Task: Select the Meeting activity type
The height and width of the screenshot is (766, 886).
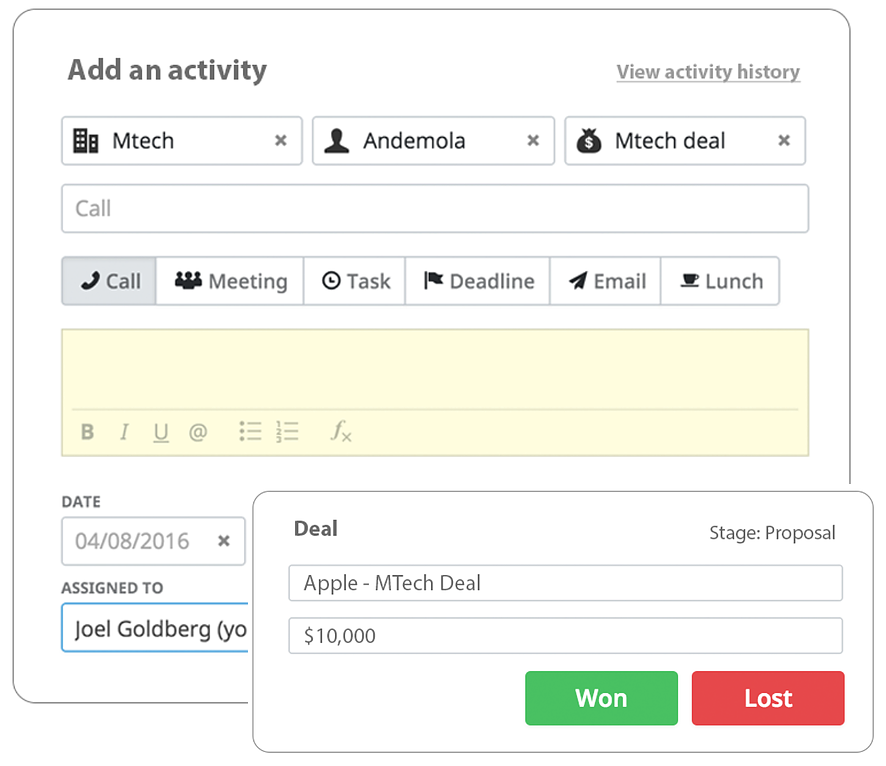Action: coord(230,281)
